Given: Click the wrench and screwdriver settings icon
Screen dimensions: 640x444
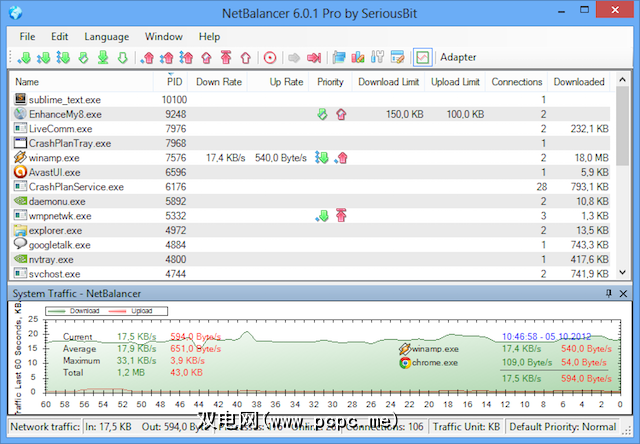Looking at the screenshot, I should [378, 58].
